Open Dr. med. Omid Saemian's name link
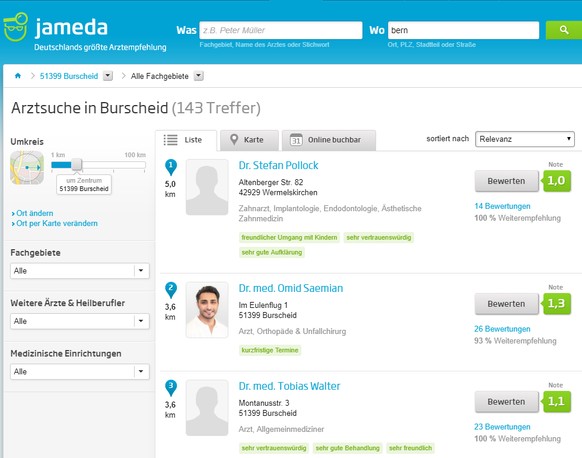Viewport: 582px width, 458px height. coord(291,288)
